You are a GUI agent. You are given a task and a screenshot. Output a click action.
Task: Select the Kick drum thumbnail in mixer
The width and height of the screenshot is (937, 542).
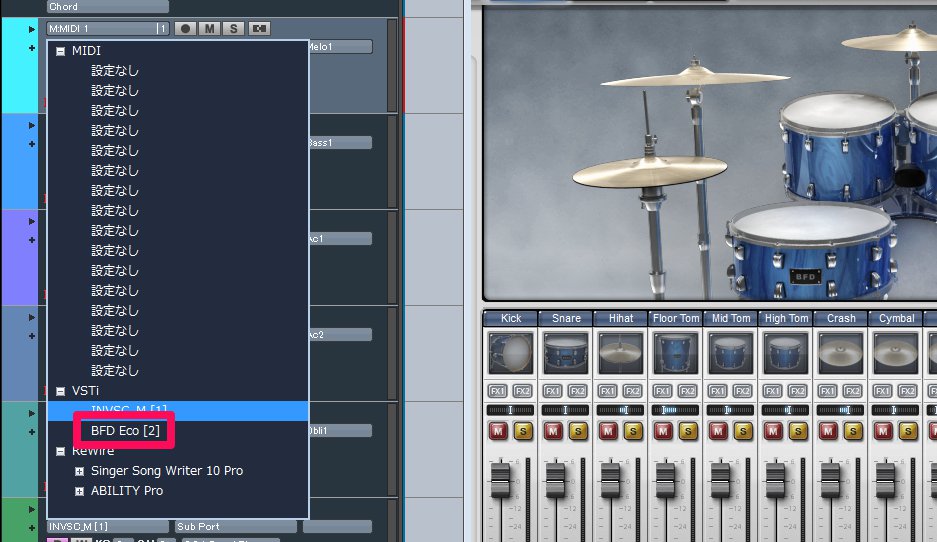(x=510, y=353)
